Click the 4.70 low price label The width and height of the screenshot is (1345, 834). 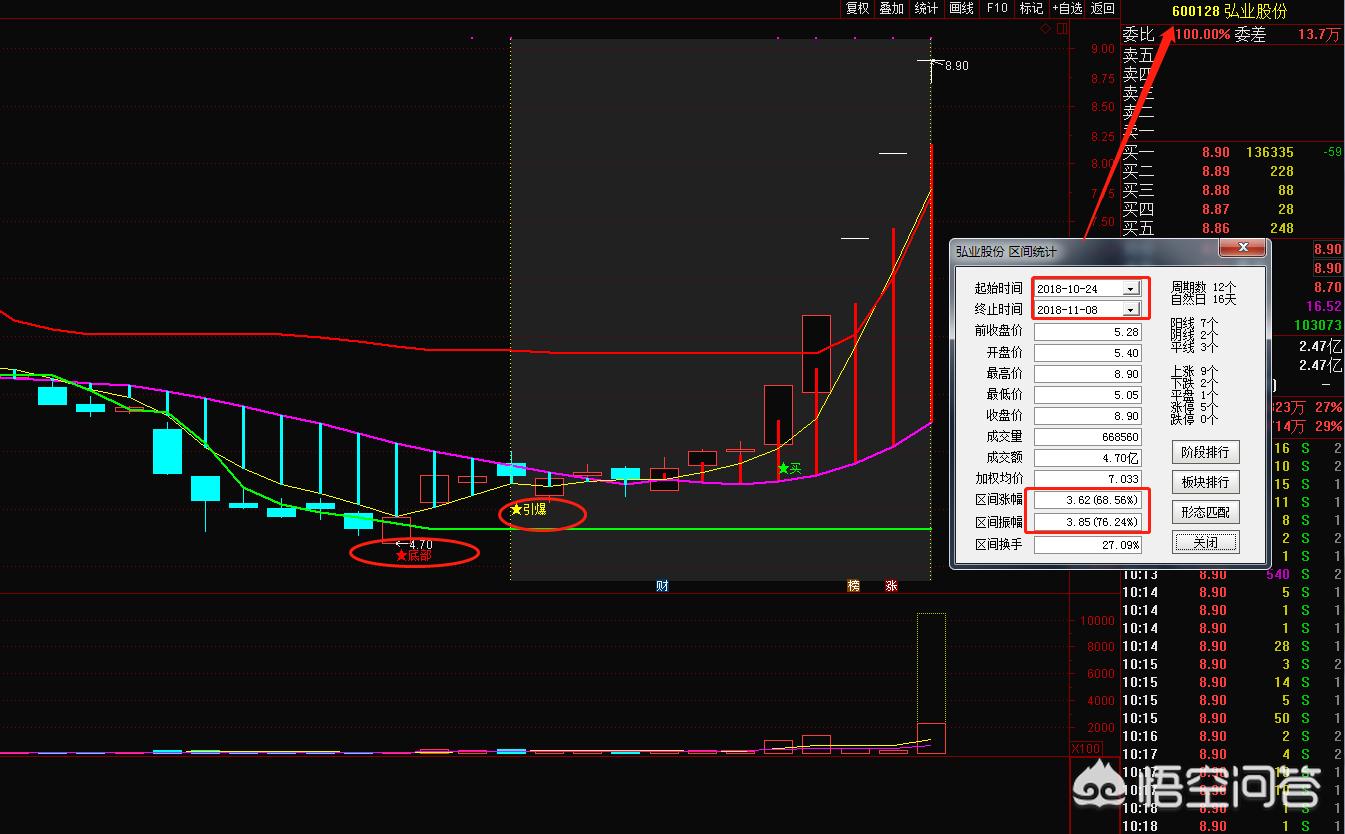point(419,544)
